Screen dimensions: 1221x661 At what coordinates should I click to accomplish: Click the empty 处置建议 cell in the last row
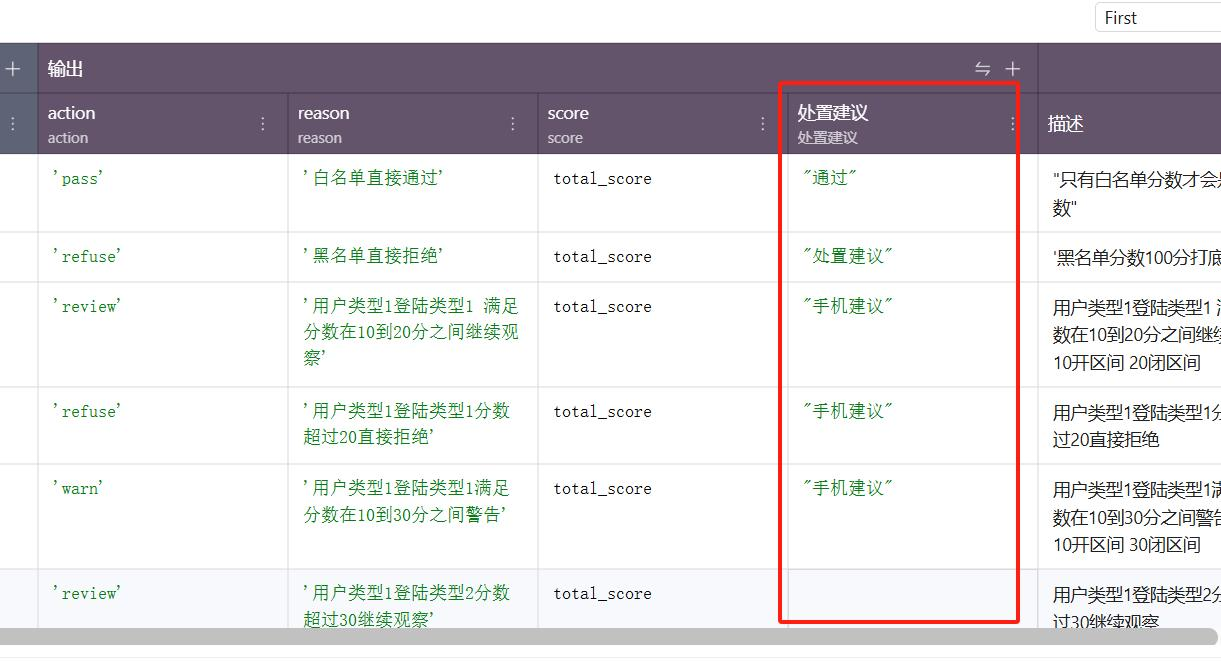900,595
